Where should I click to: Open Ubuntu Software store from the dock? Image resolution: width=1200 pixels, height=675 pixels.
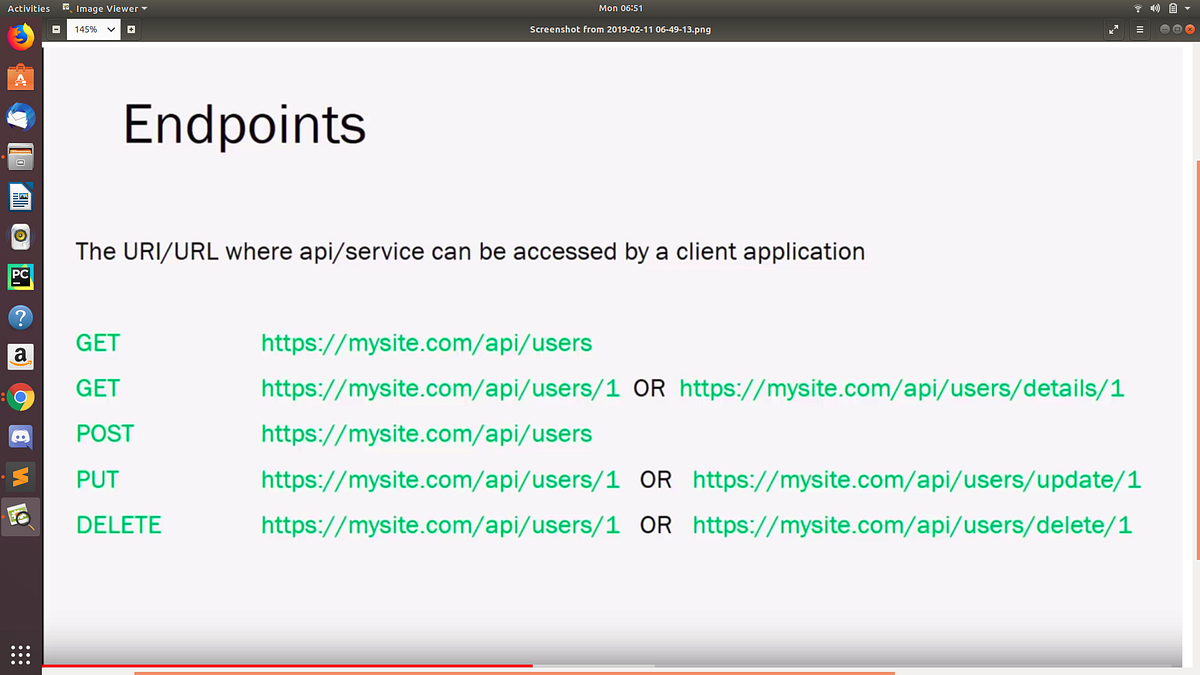pos(20,75)
